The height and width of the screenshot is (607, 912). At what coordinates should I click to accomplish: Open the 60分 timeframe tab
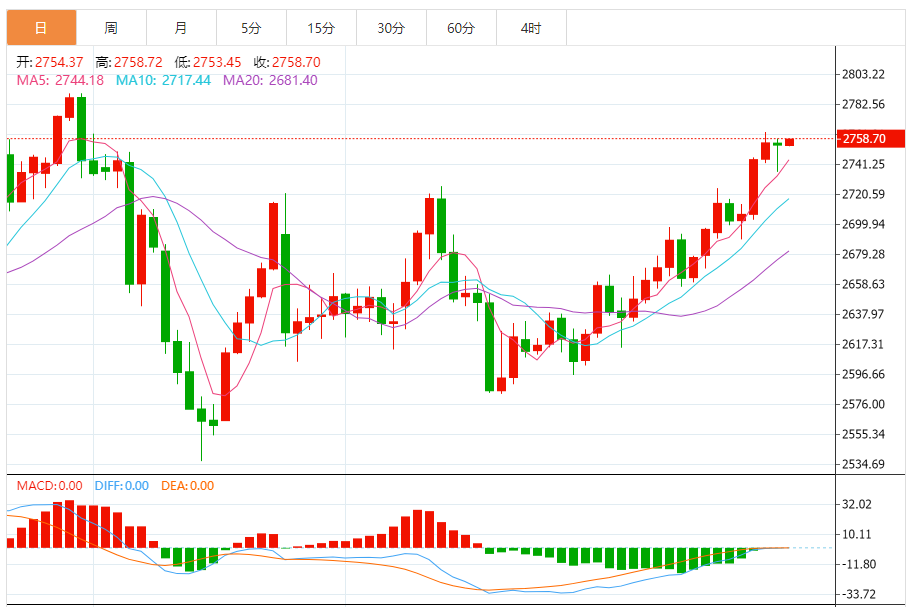pos(461,27)
